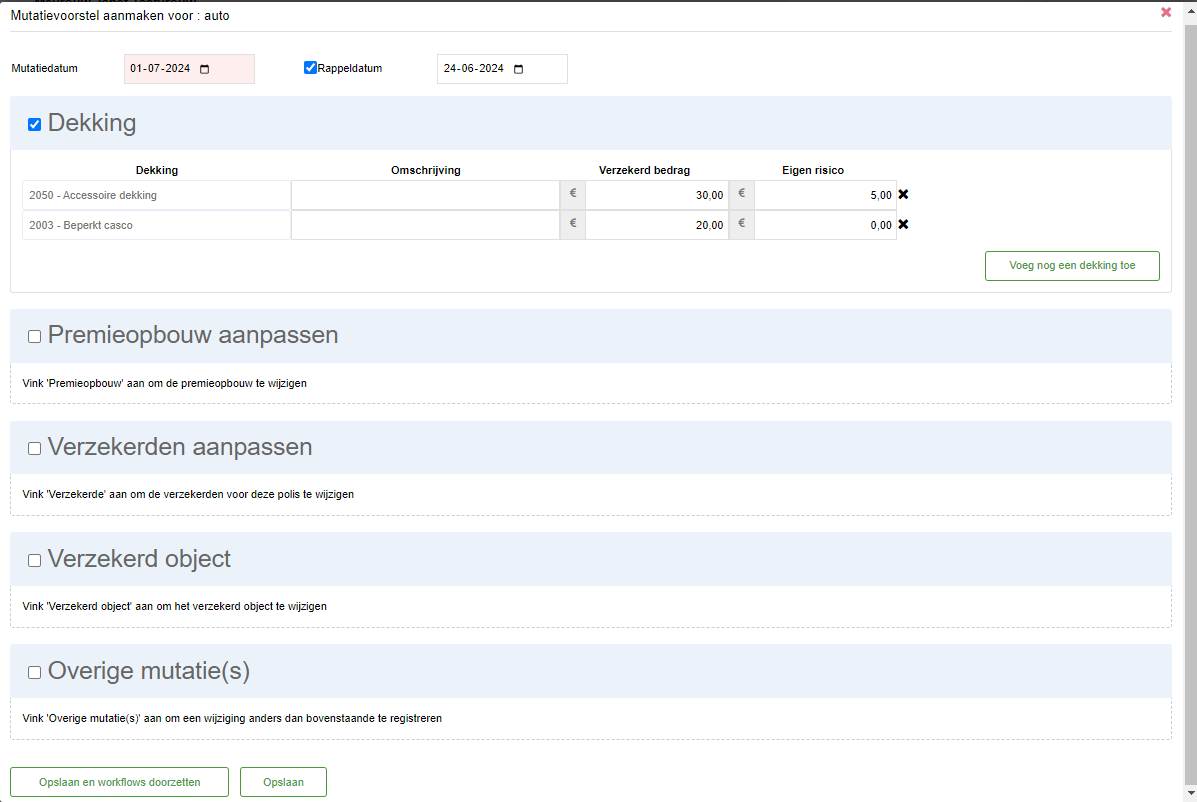This screenshot has height=802, width=1197.
Task: Click the dialog title 'Mutatievoorstel aanmaken voor : auto'
Action: (120, 15)
